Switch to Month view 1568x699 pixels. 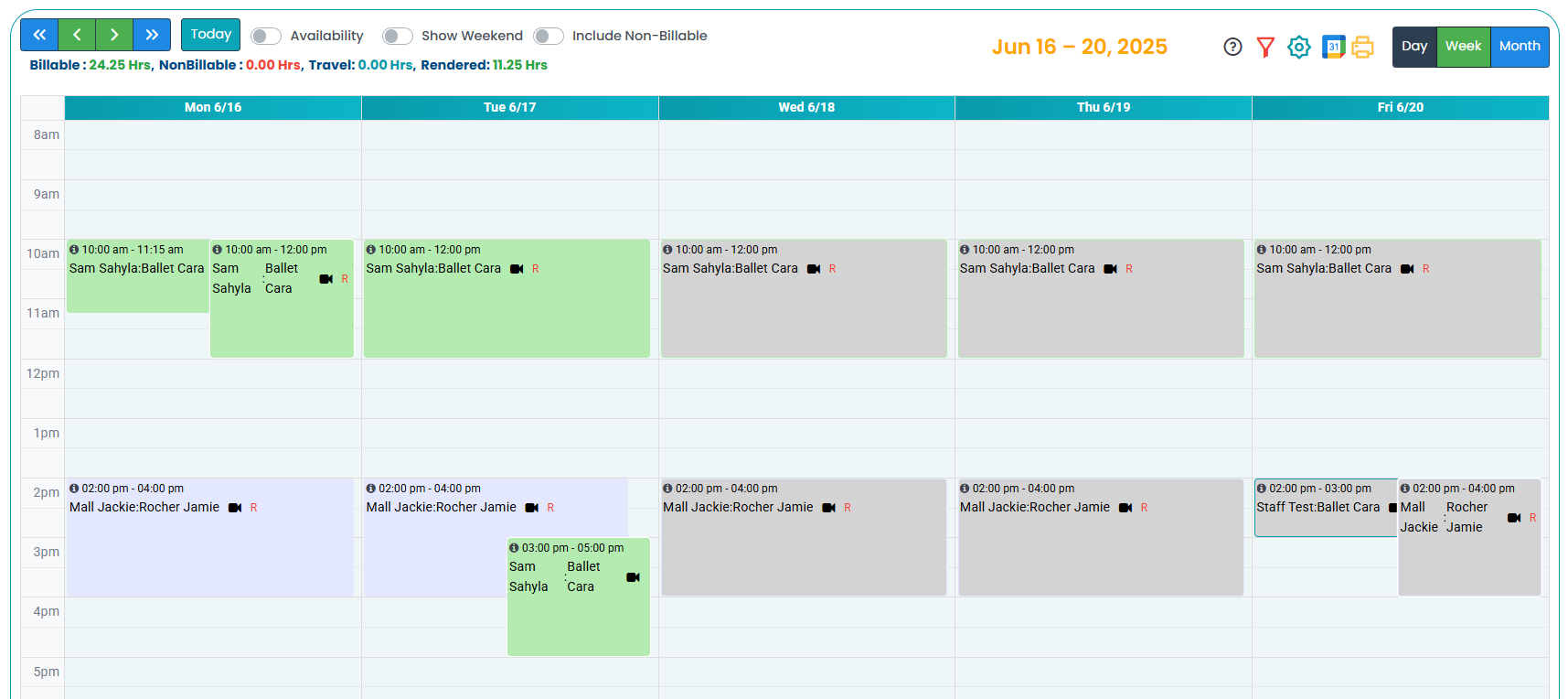pyautogui.click(x=1519, y=47)
